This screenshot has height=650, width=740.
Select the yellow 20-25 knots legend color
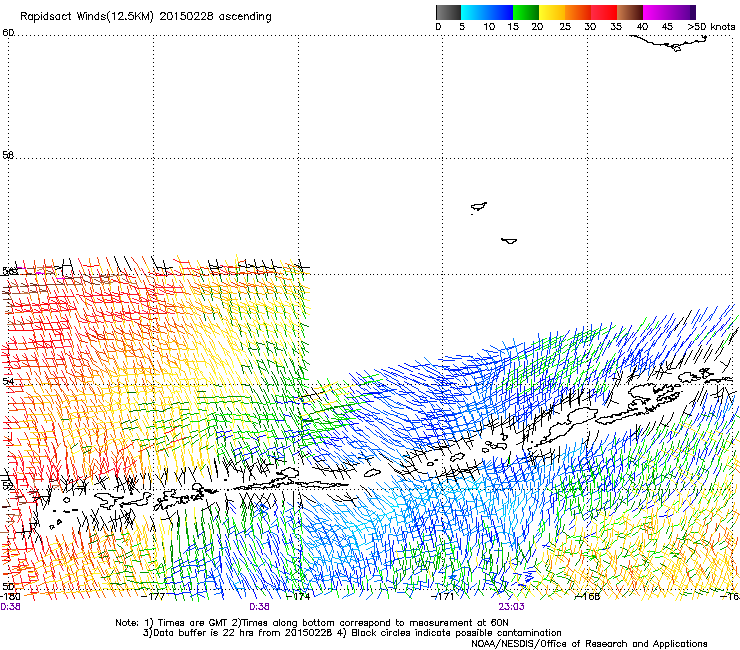(x=552, y=12)
